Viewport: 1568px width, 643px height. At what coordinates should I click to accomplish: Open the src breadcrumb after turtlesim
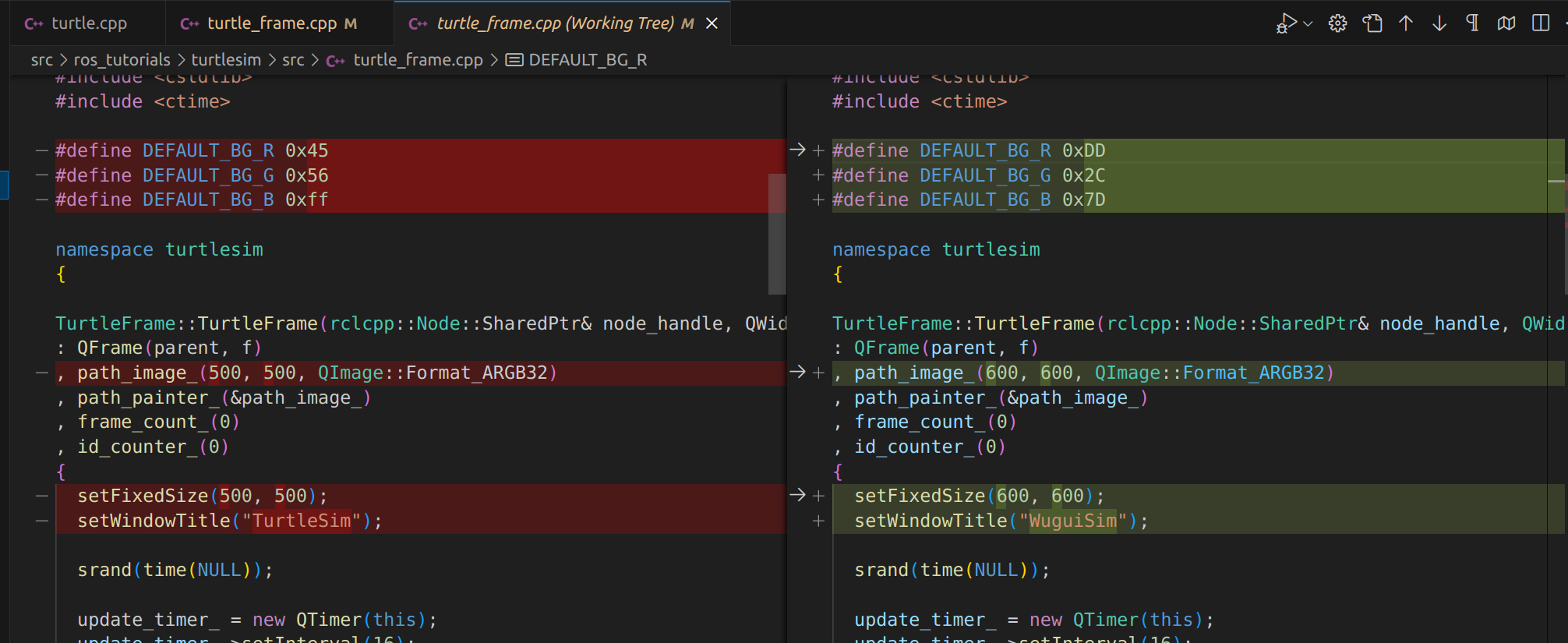[x=293, y=60]
